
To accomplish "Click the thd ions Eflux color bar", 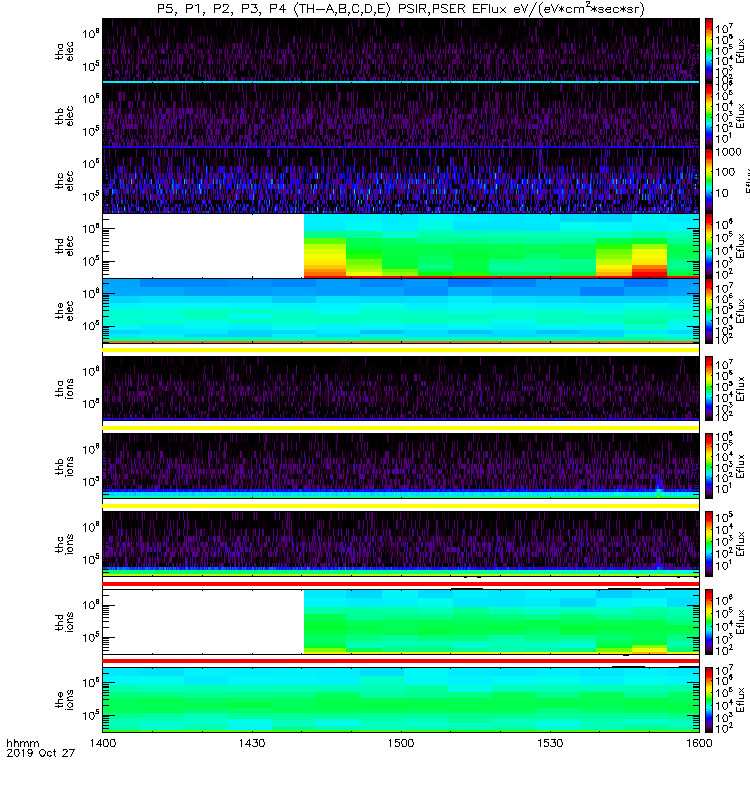I will click(x=709, y=622).
